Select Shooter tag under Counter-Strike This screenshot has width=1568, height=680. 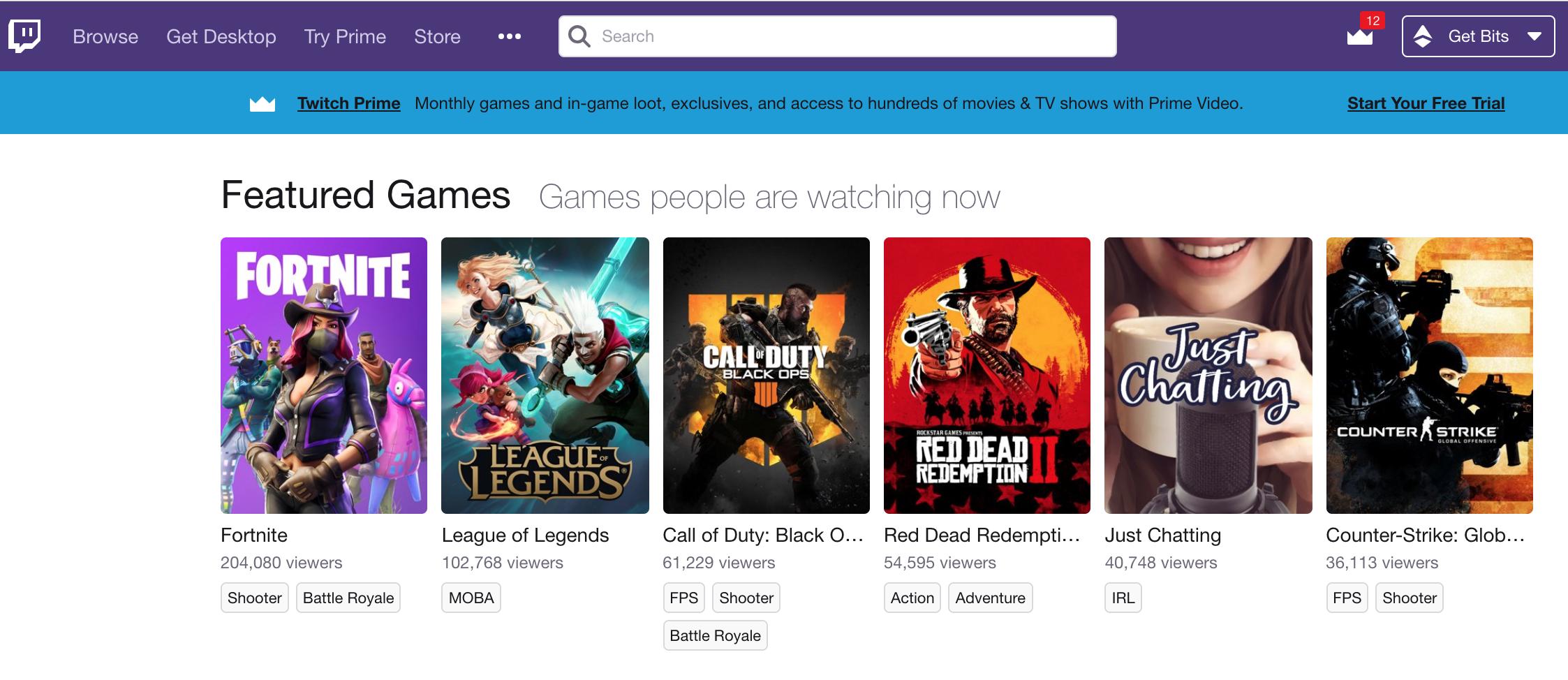coord(1410,598)
